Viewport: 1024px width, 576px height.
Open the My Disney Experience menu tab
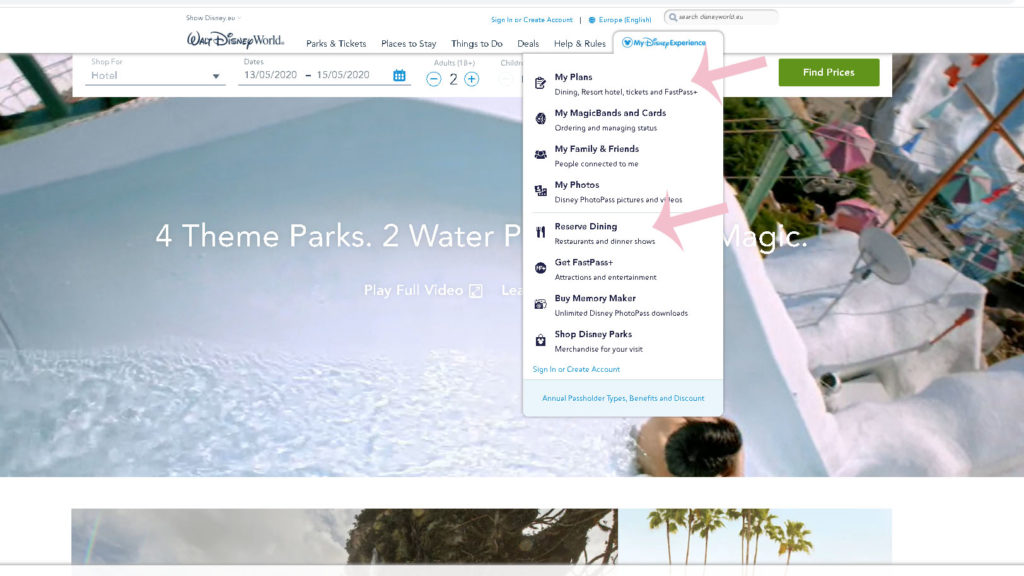click(x=664, y=42)
